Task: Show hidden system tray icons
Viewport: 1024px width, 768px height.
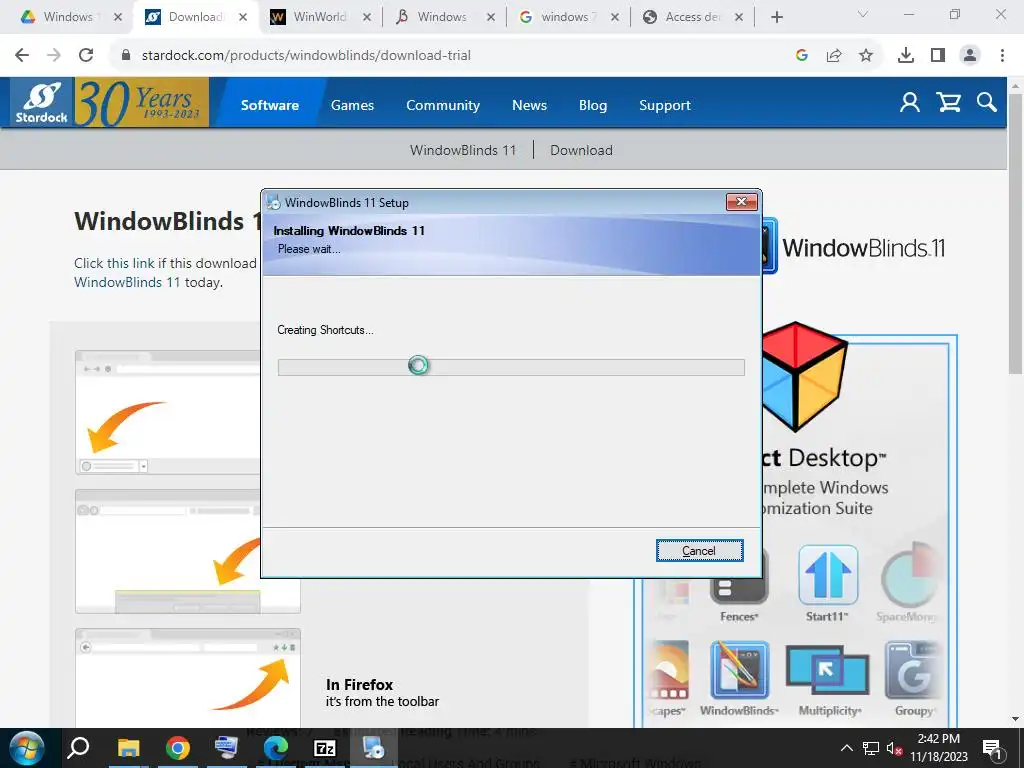Action: point(846,748)
